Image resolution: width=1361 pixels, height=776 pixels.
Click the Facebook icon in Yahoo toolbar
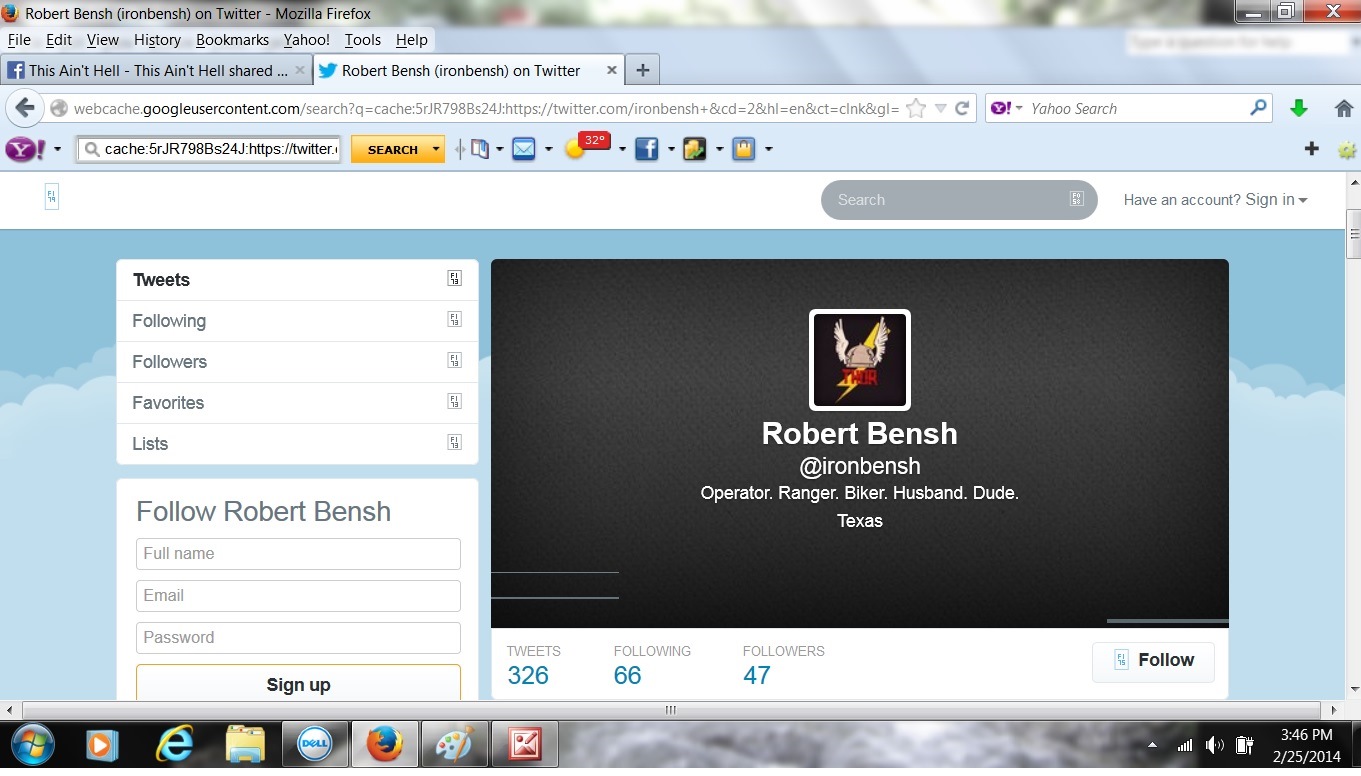(647, 149)
